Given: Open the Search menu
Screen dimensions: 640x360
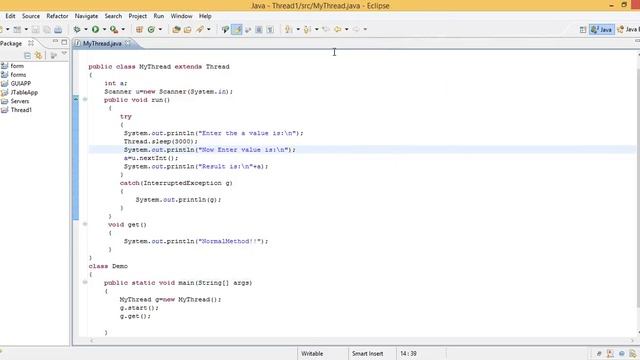Looking at the screenshot, I should [x=113, y=16].
